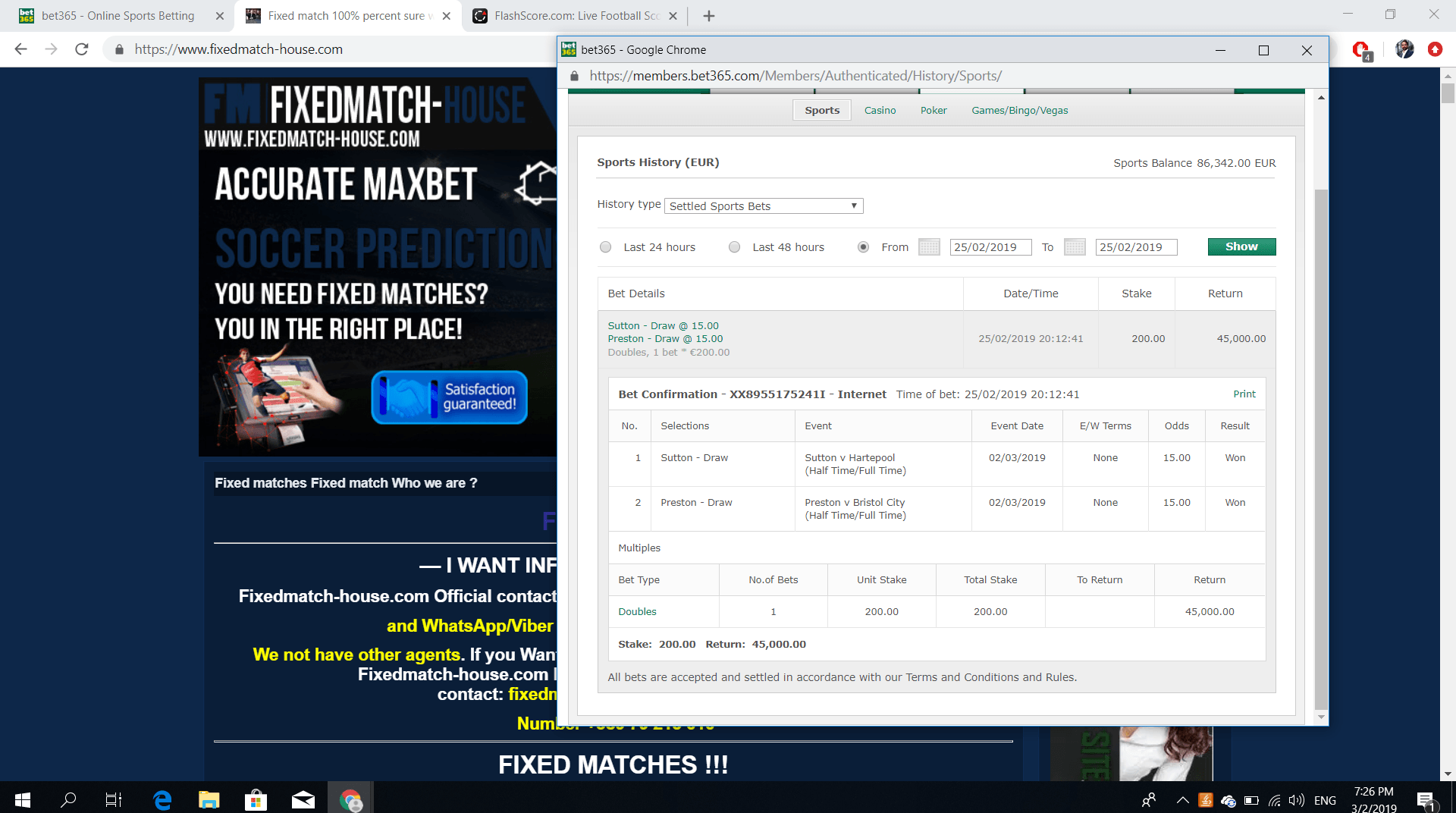Open the Chrome profile avatar
Viewport: 1456px width, 813px height.
1404,49
